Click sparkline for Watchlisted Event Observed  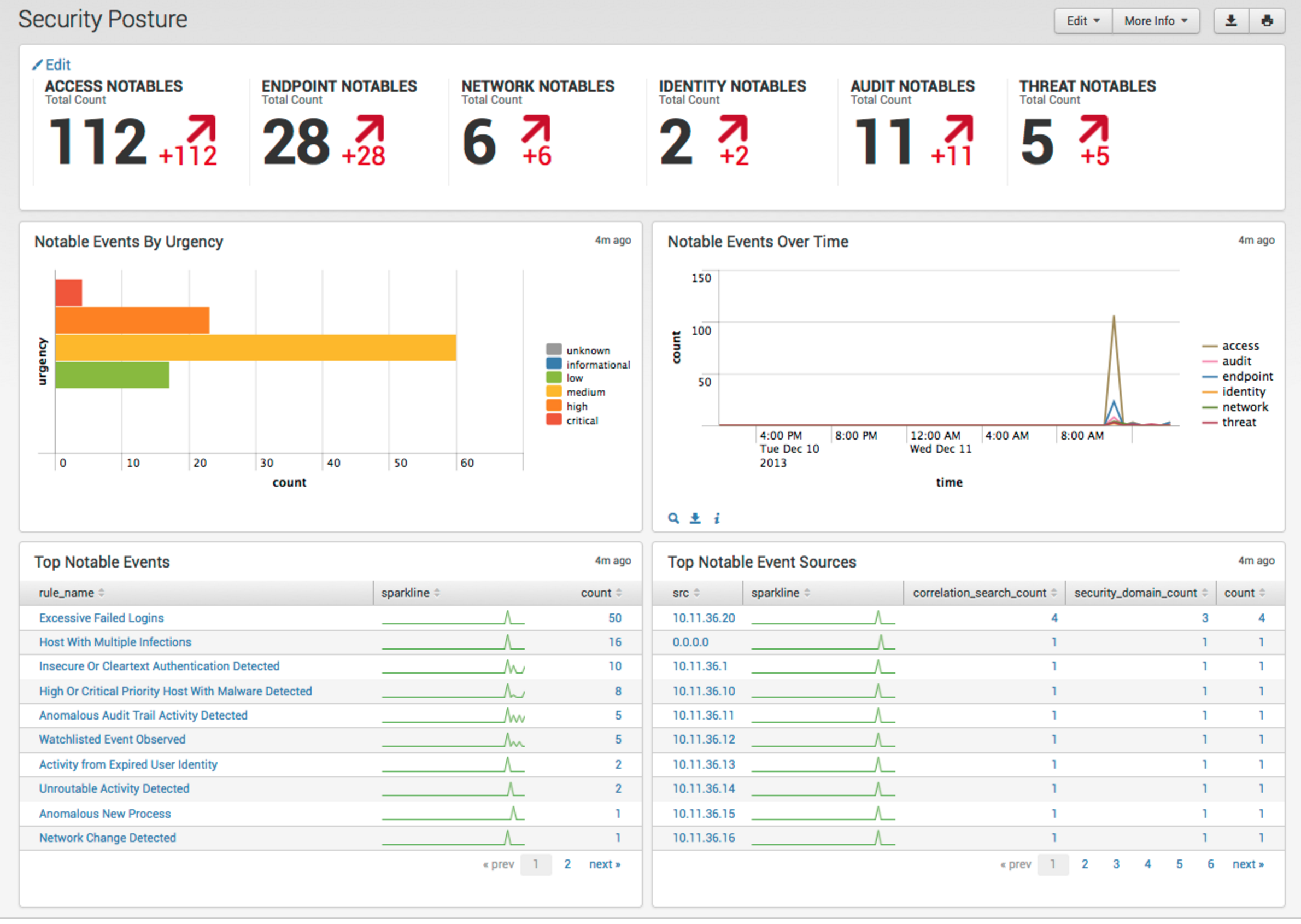pyautogui.click(x=453, y=740)
